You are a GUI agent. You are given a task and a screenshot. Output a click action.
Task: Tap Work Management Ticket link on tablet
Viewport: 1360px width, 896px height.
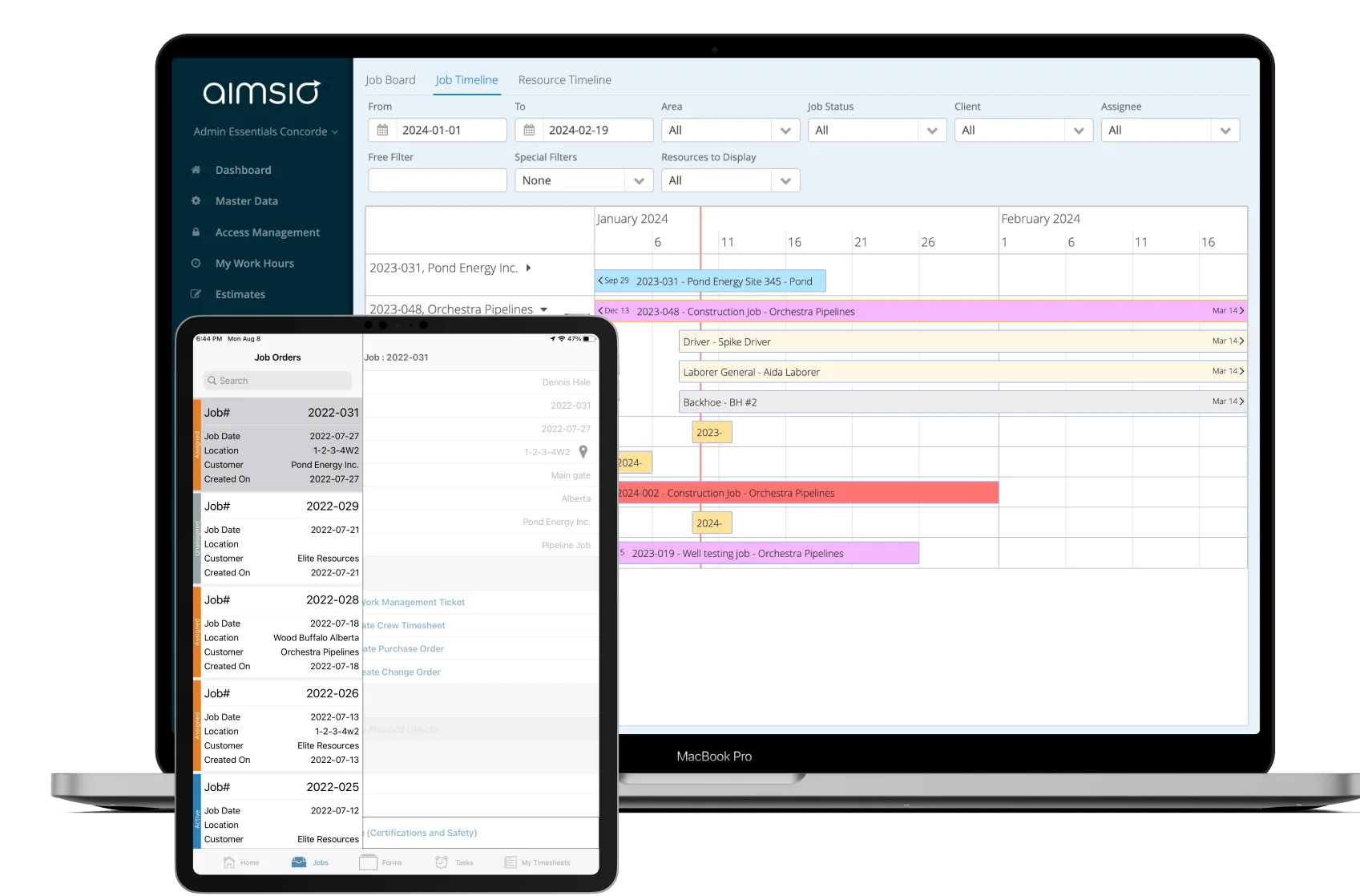414,602
